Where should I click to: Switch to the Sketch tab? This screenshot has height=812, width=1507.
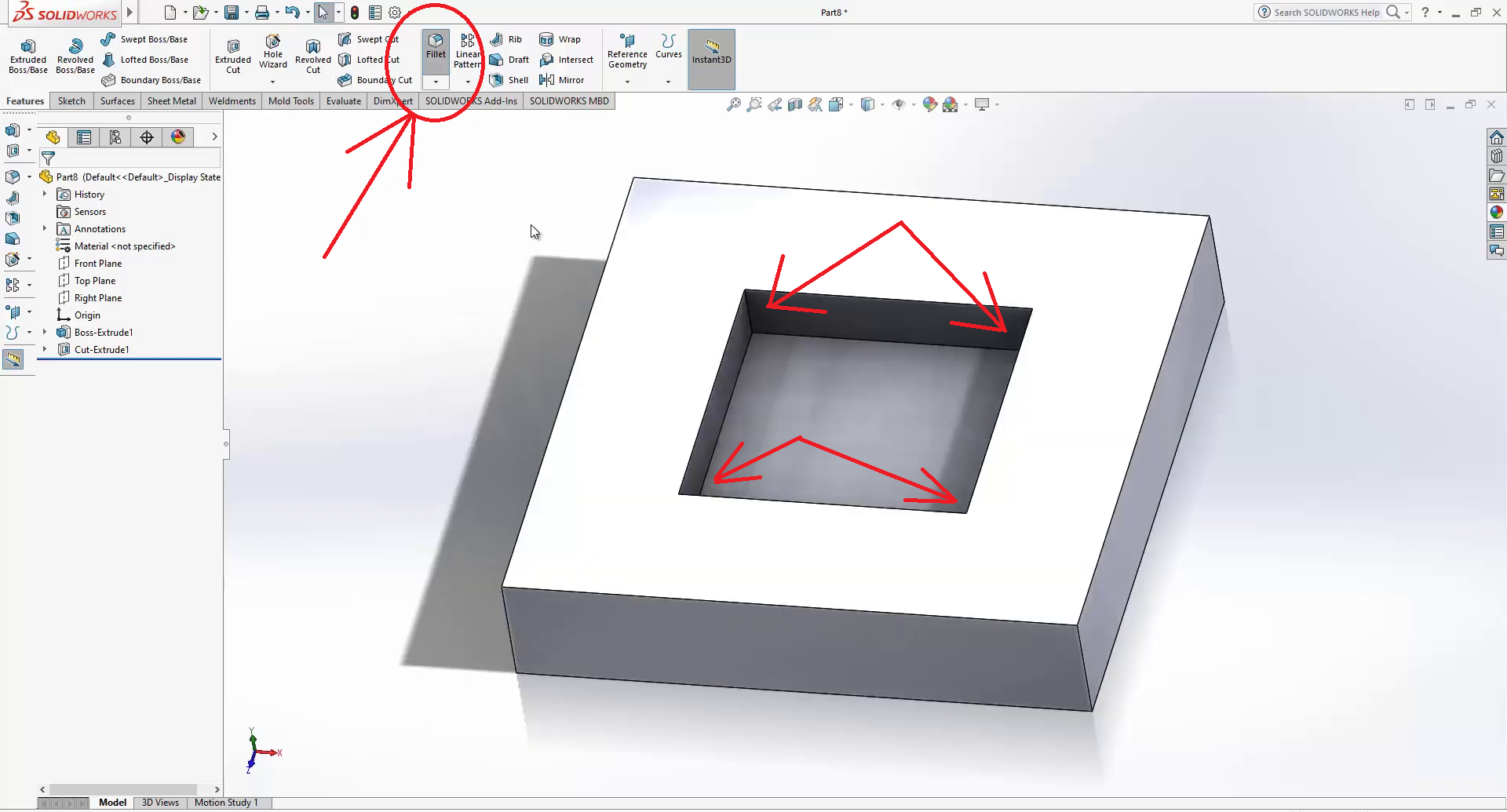[71, 101]
